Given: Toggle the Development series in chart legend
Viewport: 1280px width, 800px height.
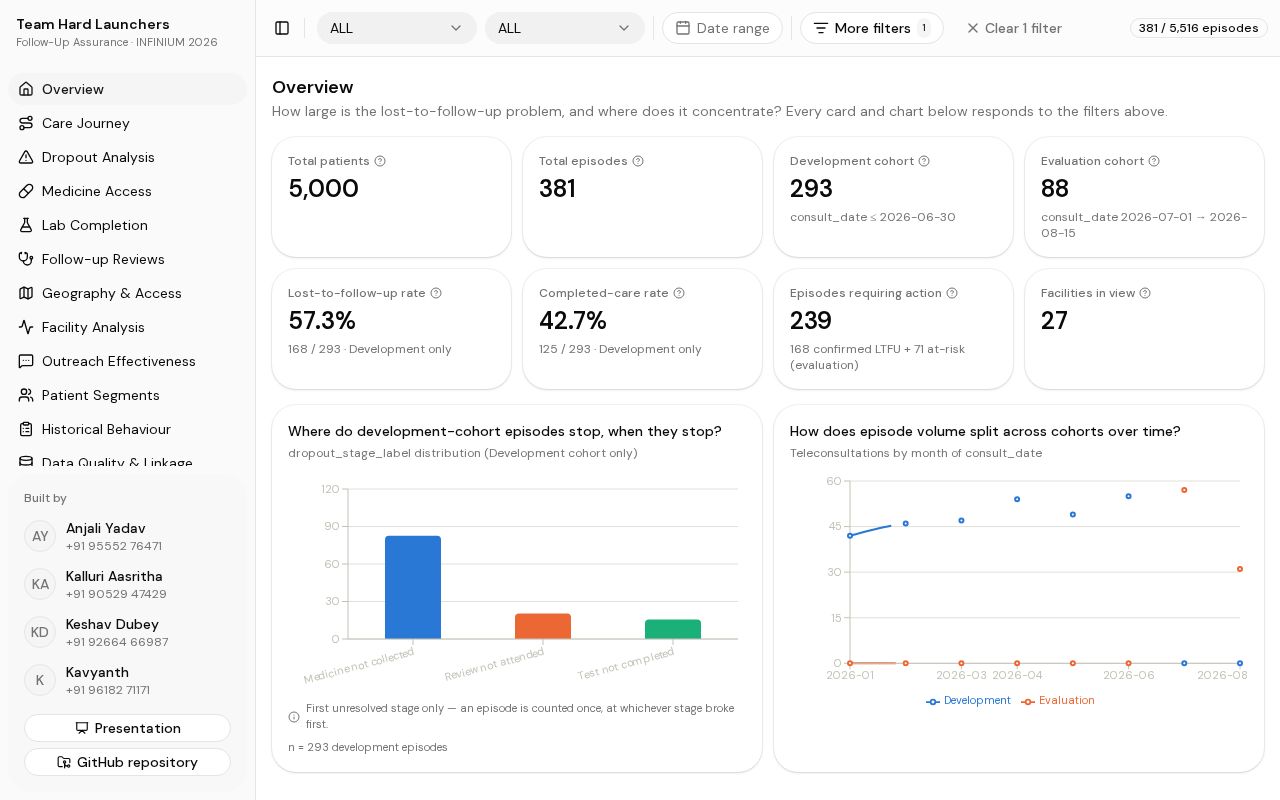Looking at the screenshot, I should (x=969, y=701).
